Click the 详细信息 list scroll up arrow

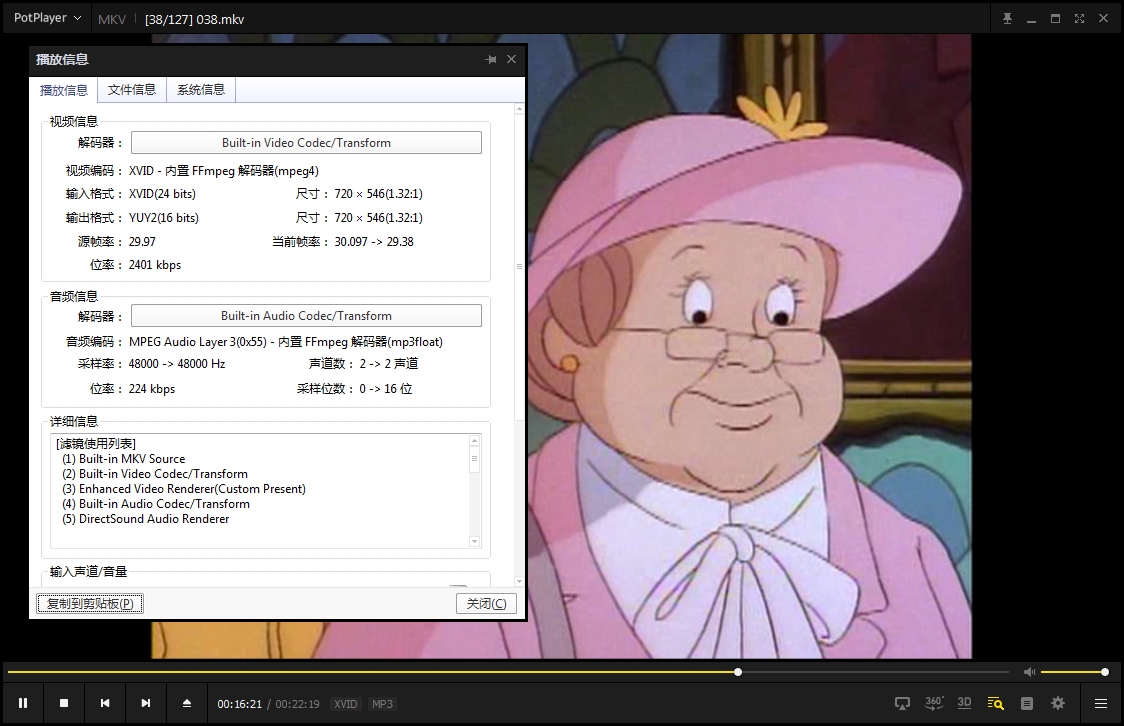click(x=474, y=440)
